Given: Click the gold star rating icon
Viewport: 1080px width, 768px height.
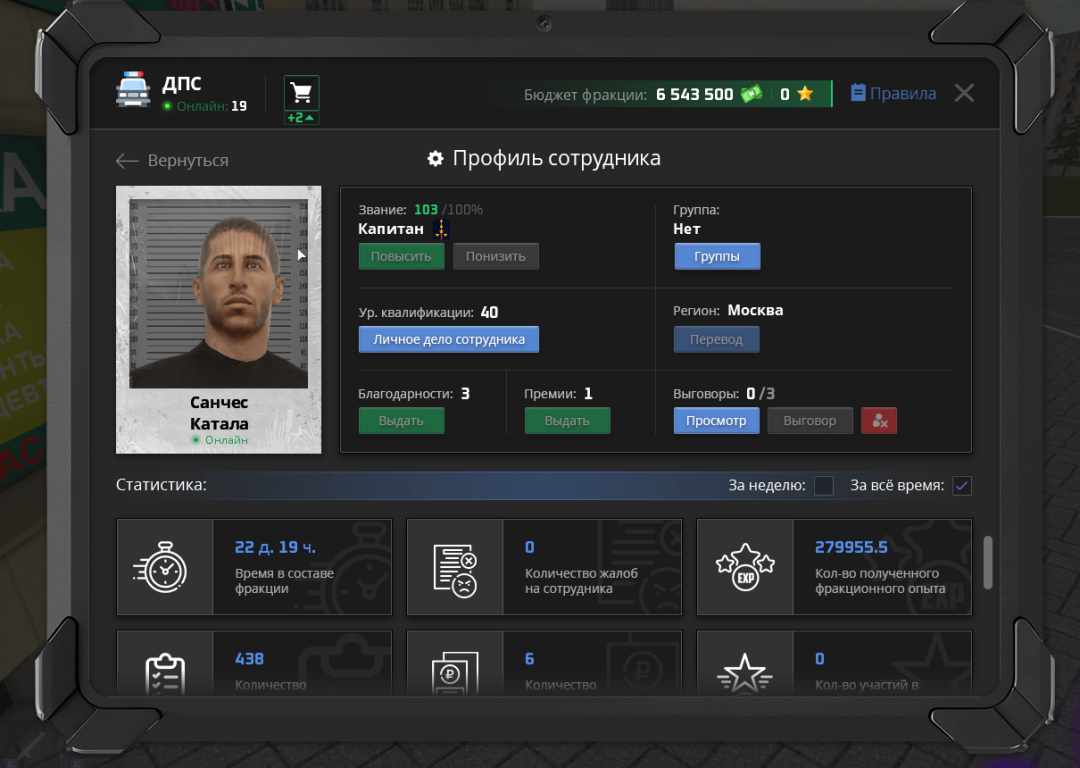Looking at the screenshot, I should point(805,94).
